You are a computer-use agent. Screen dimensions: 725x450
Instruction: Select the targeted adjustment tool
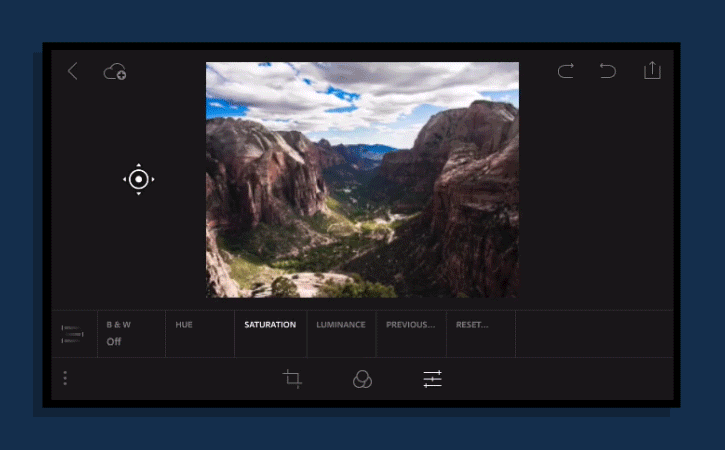(x=139, y=179)
